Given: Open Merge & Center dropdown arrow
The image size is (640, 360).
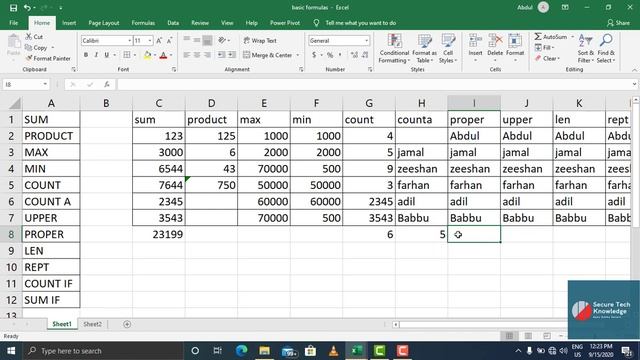Looking at the screenshot, I should (298, 55).
